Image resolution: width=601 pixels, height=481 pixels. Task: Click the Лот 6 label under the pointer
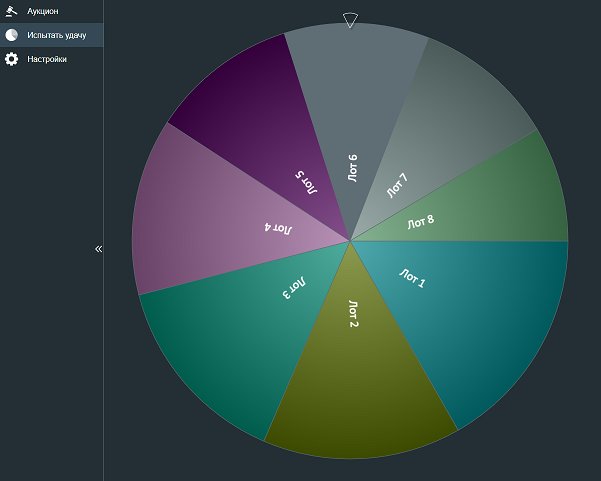[x=352, y=168]
